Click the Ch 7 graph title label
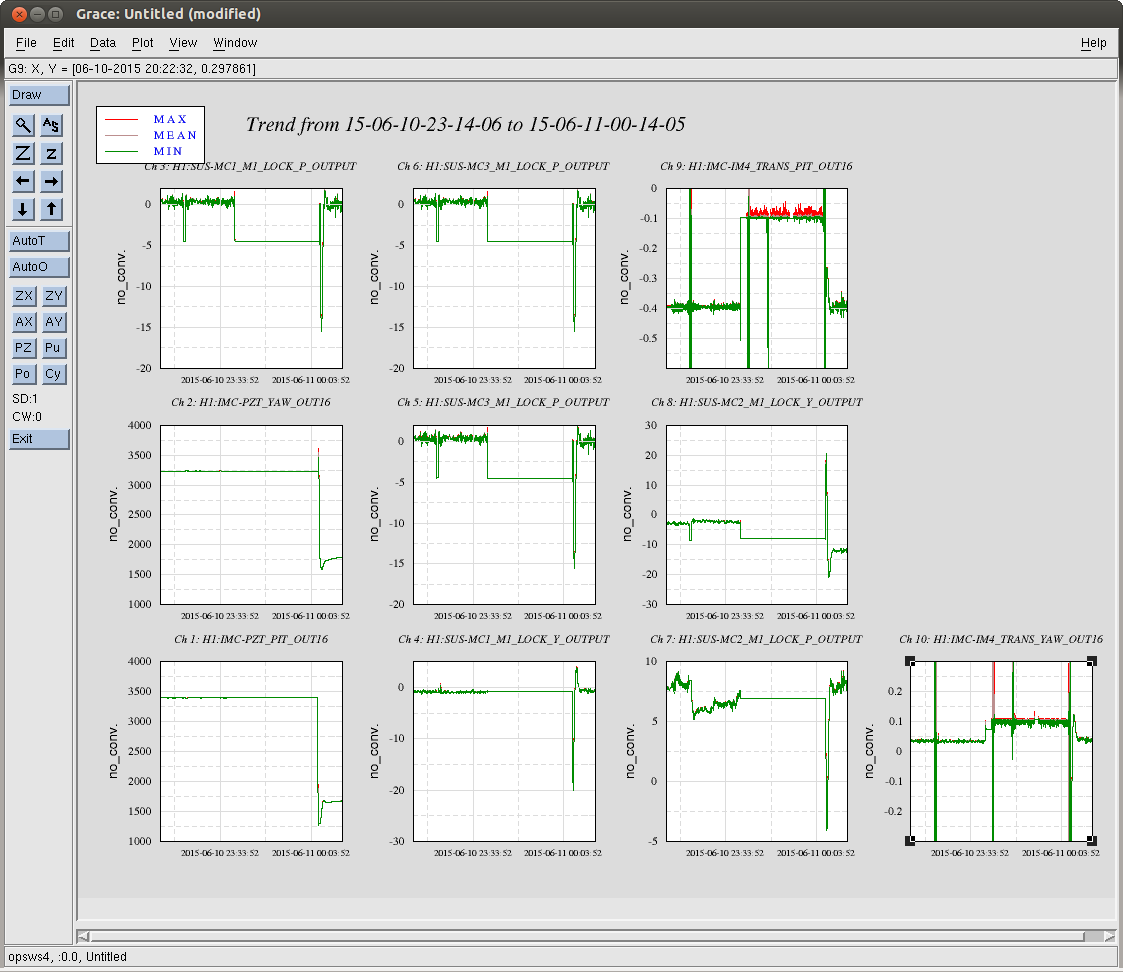The image size is (1123, 972). (x=756, y=639)
